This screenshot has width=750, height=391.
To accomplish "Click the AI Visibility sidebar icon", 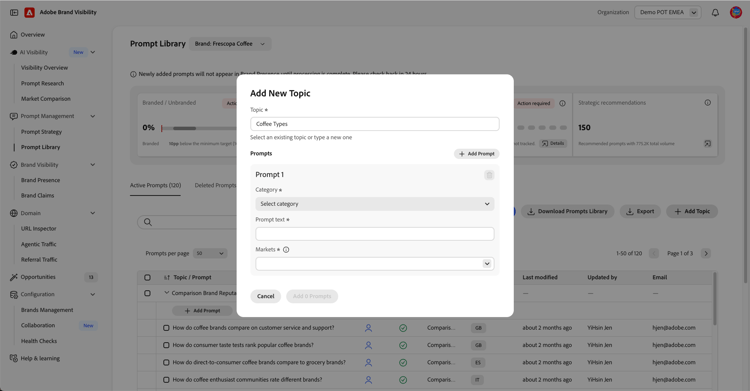I will point(14,52).
